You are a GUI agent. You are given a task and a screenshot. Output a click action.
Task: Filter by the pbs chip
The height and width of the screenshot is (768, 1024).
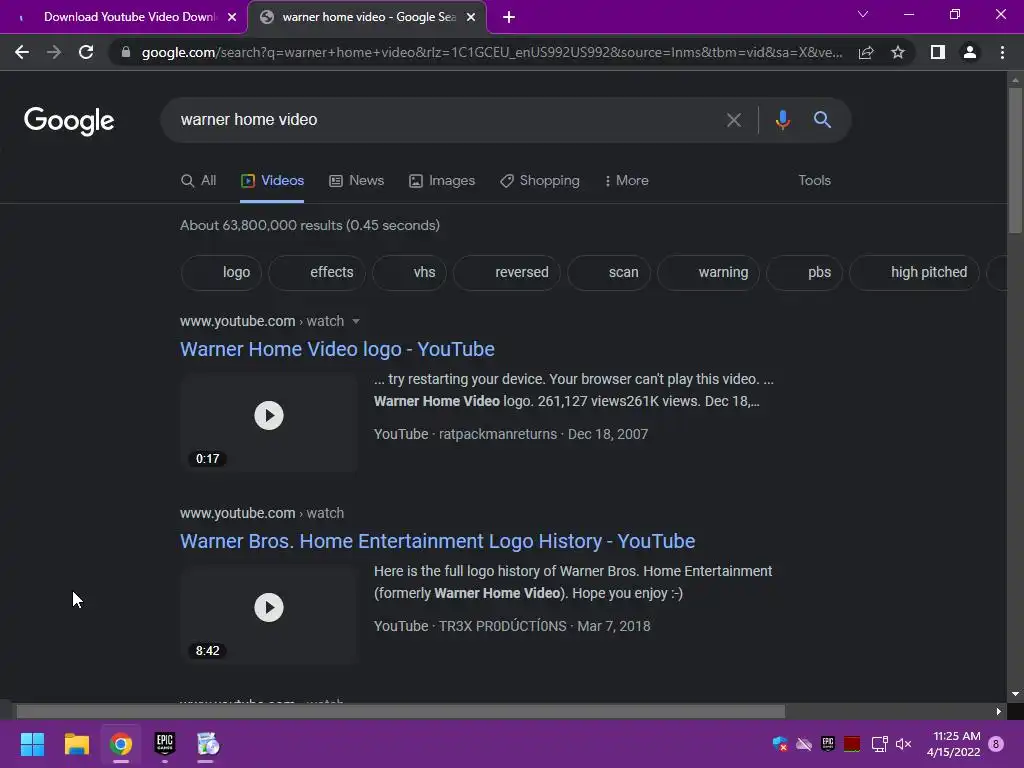point(805,272)
